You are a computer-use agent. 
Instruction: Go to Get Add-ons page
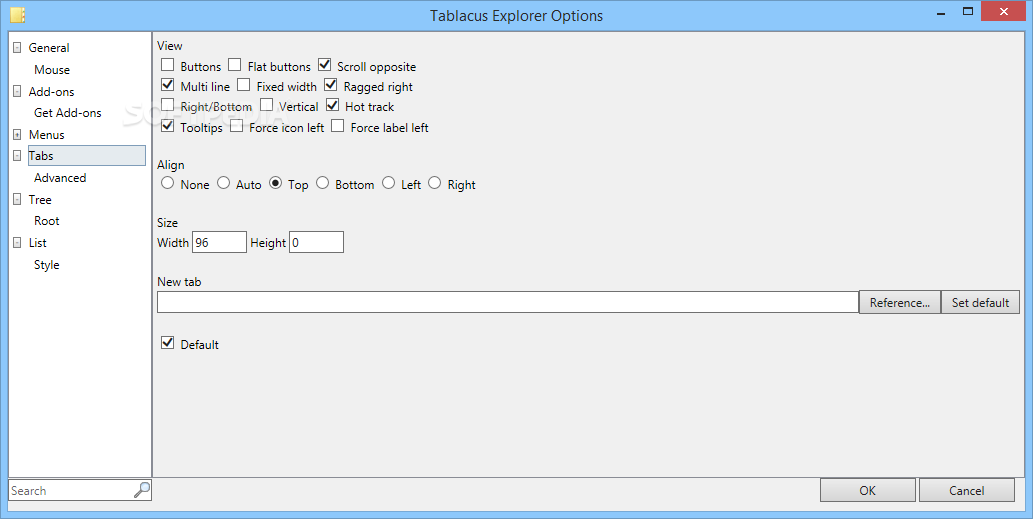click(x=68, y=113)
